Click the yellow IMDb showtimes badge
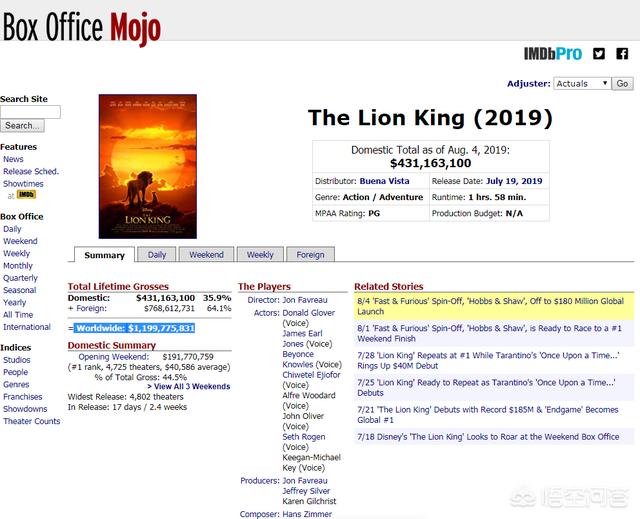The height and width of the screenshot is (519, 640). (x=26, y=195)
